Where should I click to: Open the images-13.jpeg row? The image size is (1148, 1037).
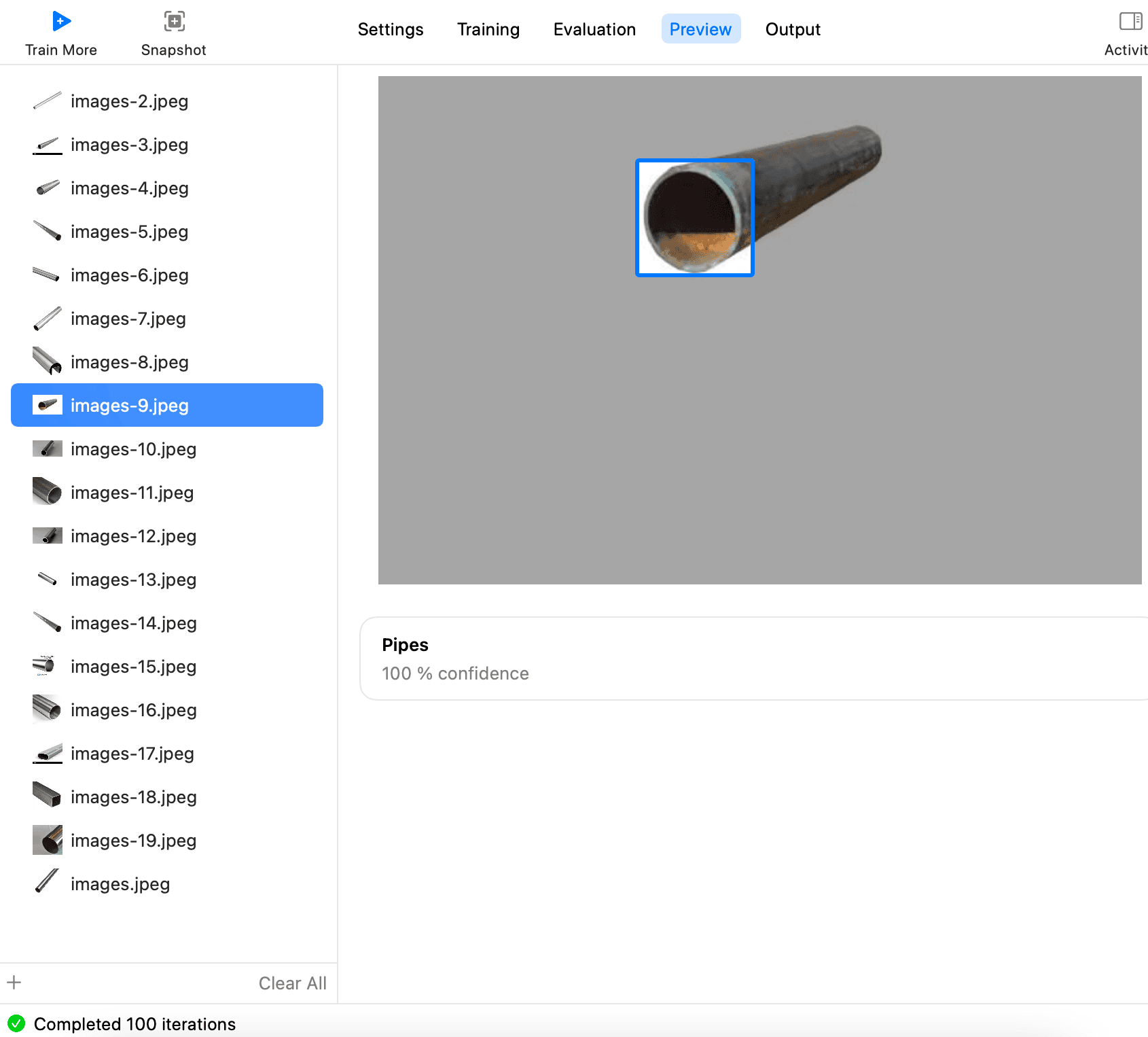[x=167, y=579]
